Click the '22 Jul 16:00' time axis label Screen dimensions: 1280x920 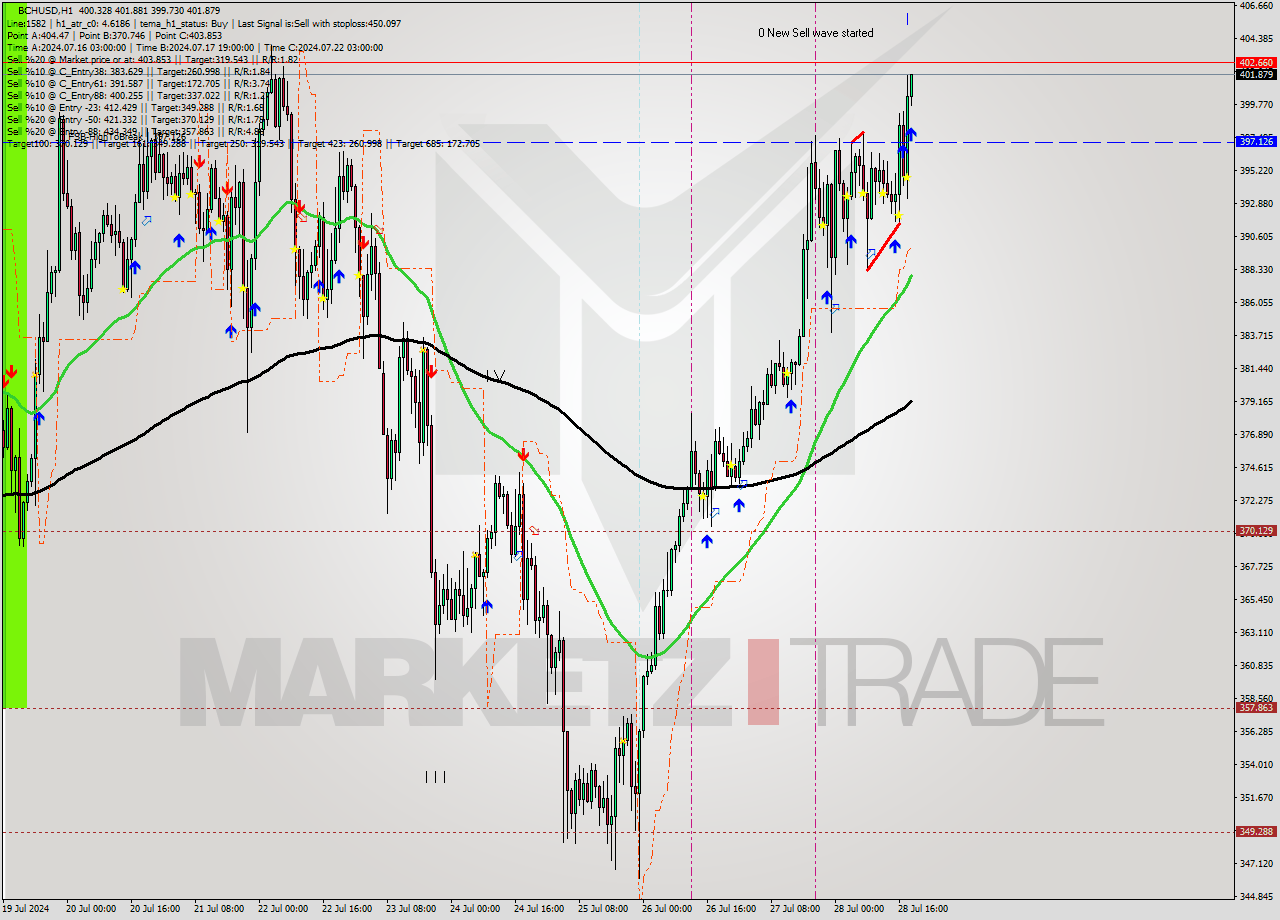tap(347, 909)
